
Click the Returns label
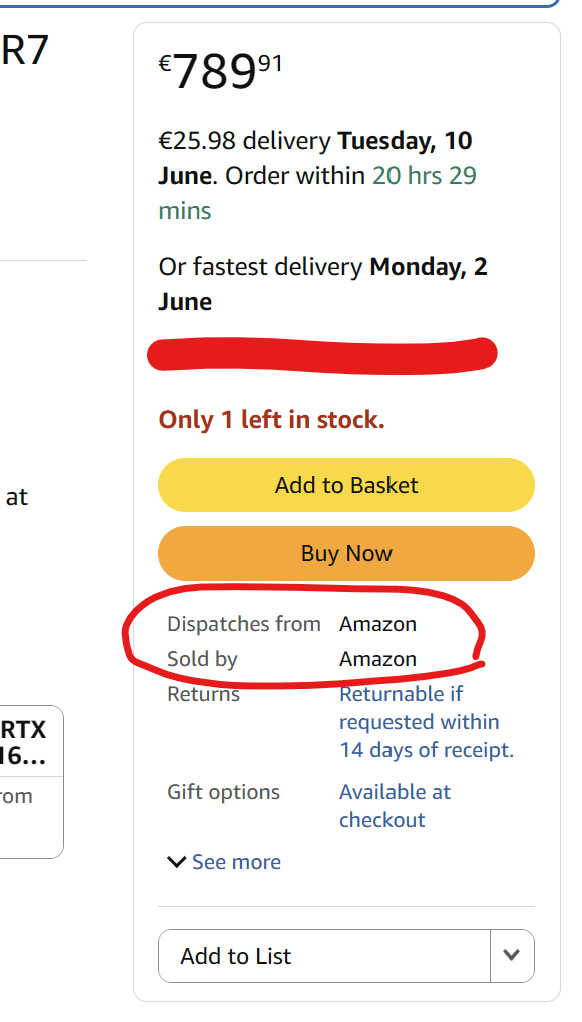point(203,694)
